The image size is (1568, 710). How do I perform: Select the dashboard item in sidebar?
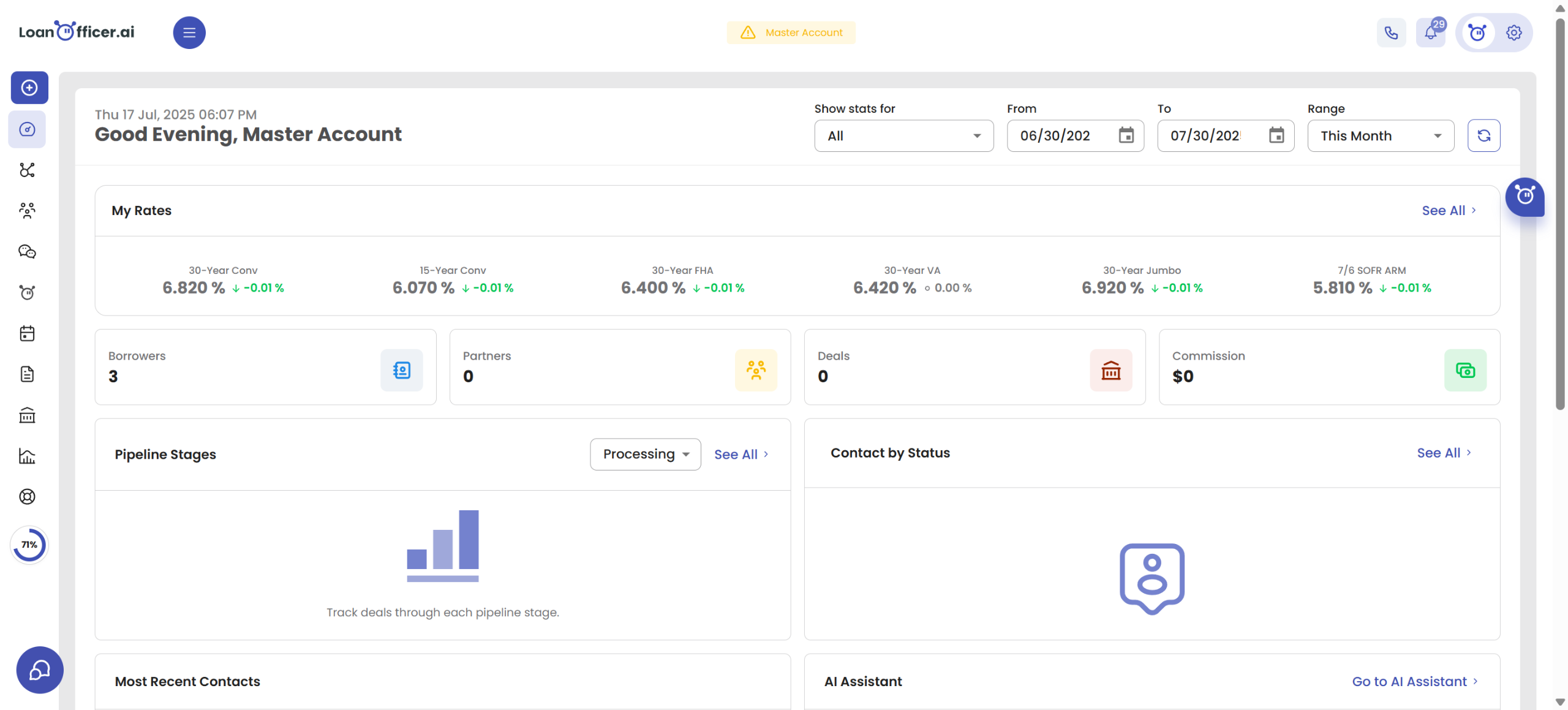tap(27, 129)
